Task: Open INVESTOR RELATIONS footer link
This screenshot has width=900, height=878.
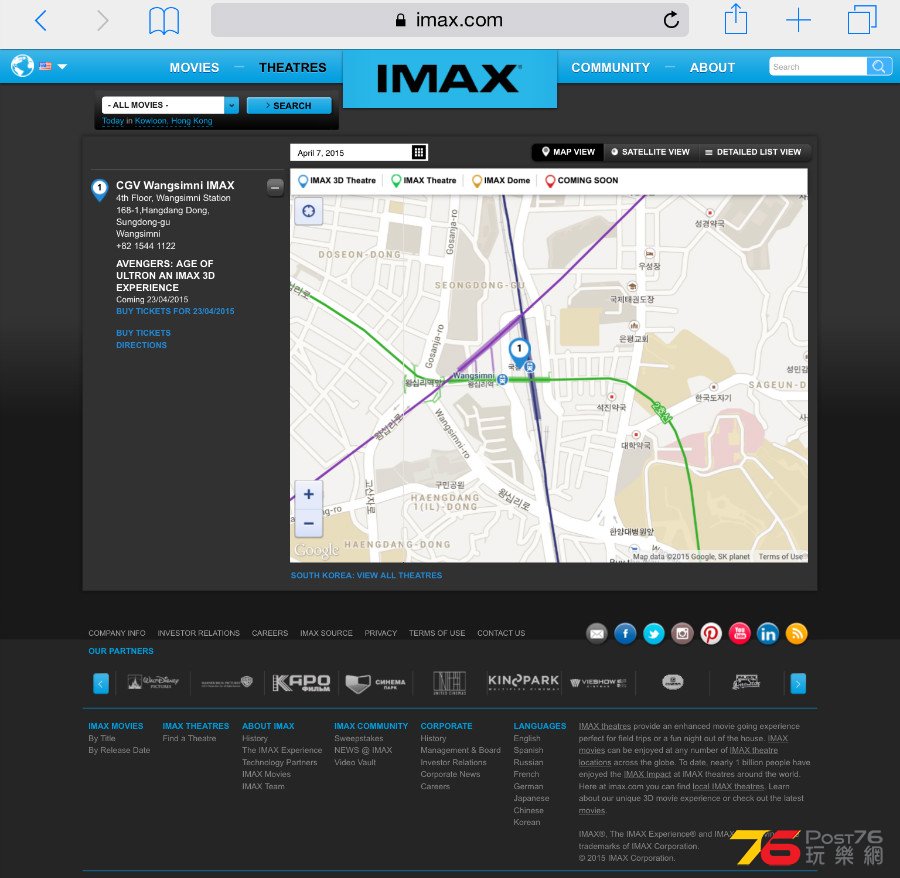Action: pos(199,633)
